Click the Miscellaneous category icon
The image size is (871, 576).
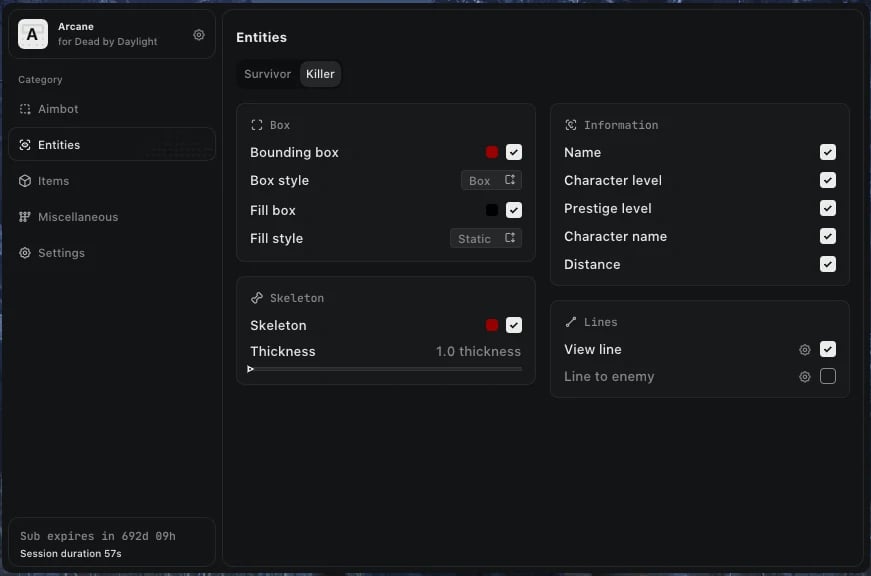coord(25,217)
